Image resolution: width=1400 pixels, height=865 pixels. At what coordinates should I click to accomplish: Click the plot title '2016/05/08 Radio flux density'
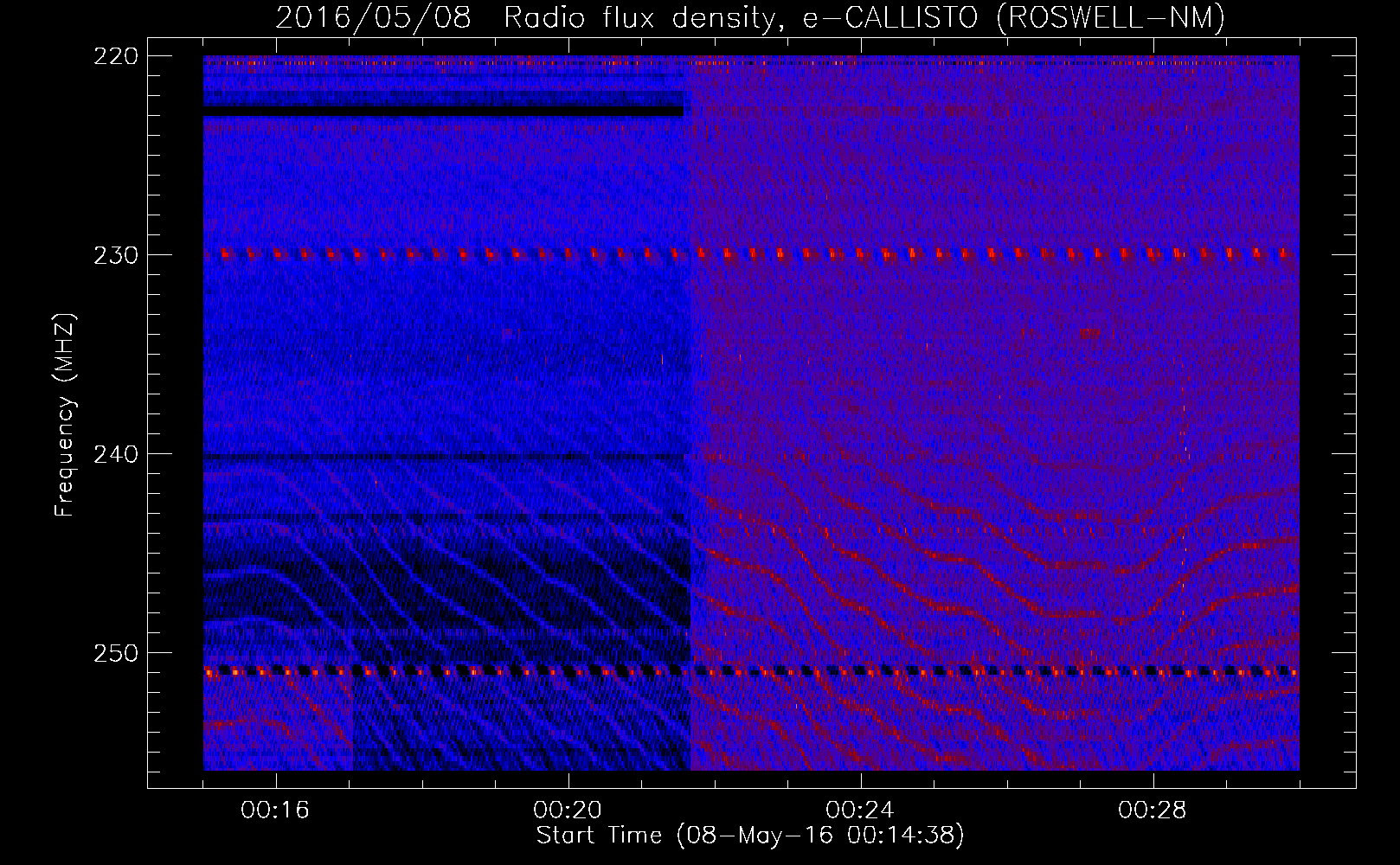[530, 17]
